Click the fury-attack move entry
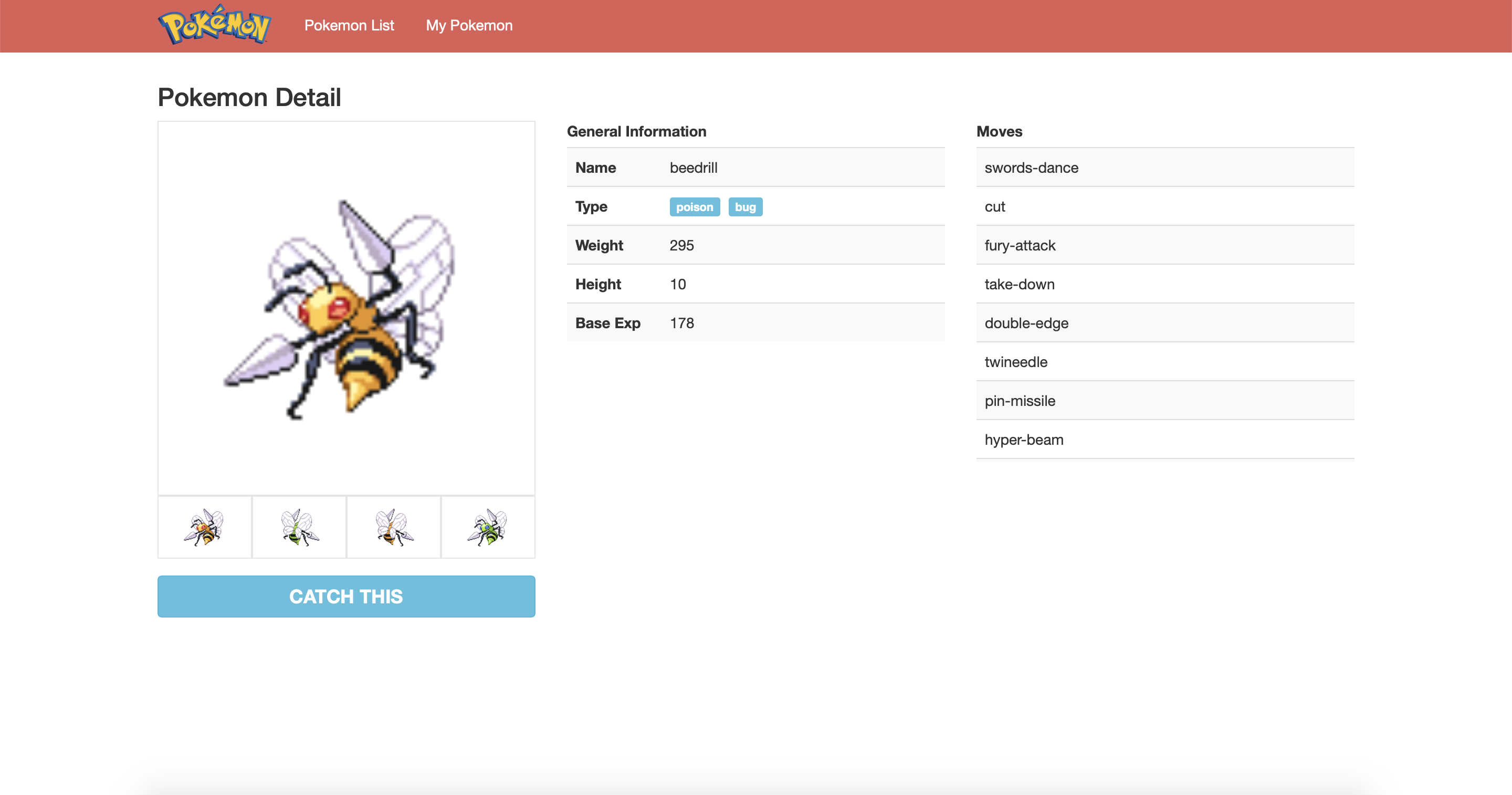The height and width of the screenshot is (795, 1512). coord(1020,245)
